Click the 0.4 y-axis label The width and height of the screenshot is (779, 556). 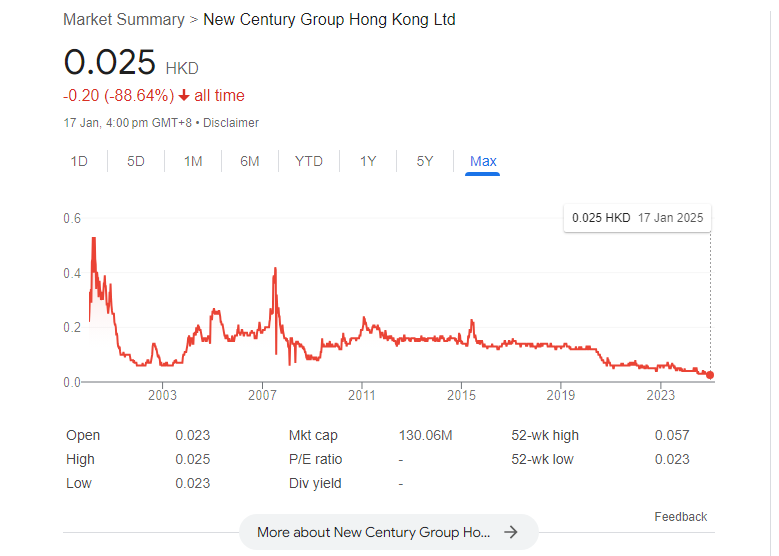tap(72, 273)
